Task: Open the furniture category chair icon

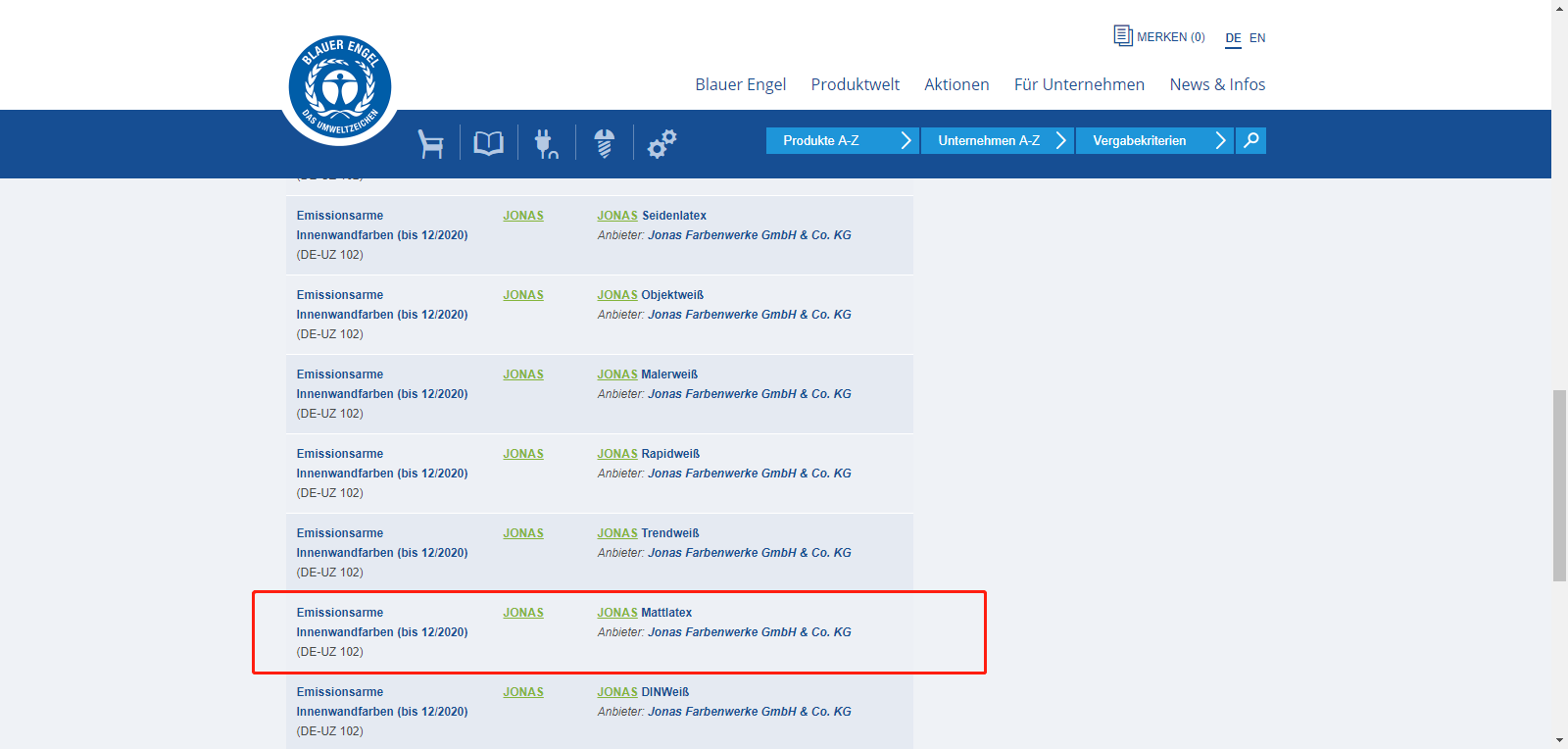Action: point(430,143)
